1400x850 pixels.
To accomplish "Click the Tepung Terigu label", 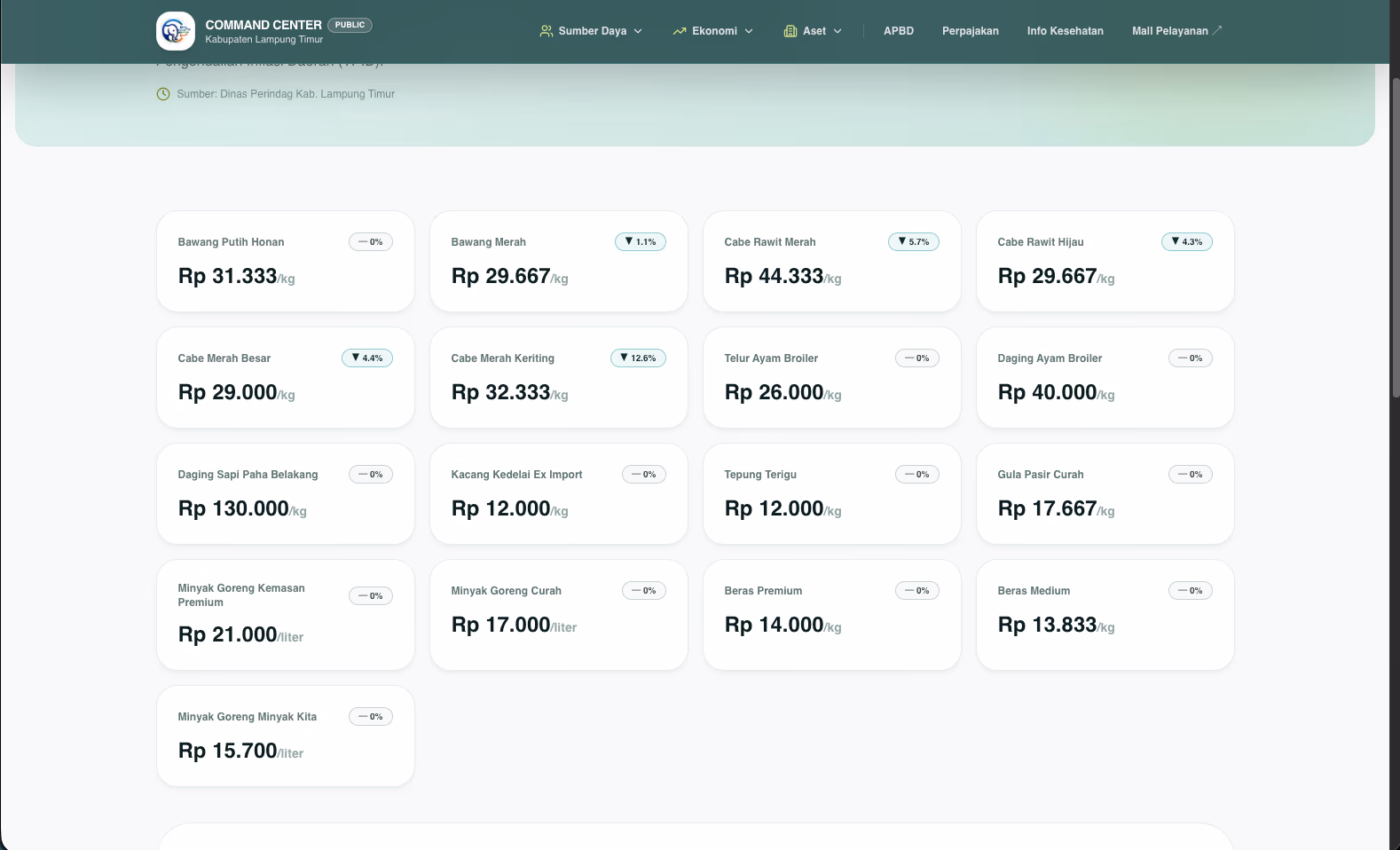I will pyautogui.click(x=760, y=475).
